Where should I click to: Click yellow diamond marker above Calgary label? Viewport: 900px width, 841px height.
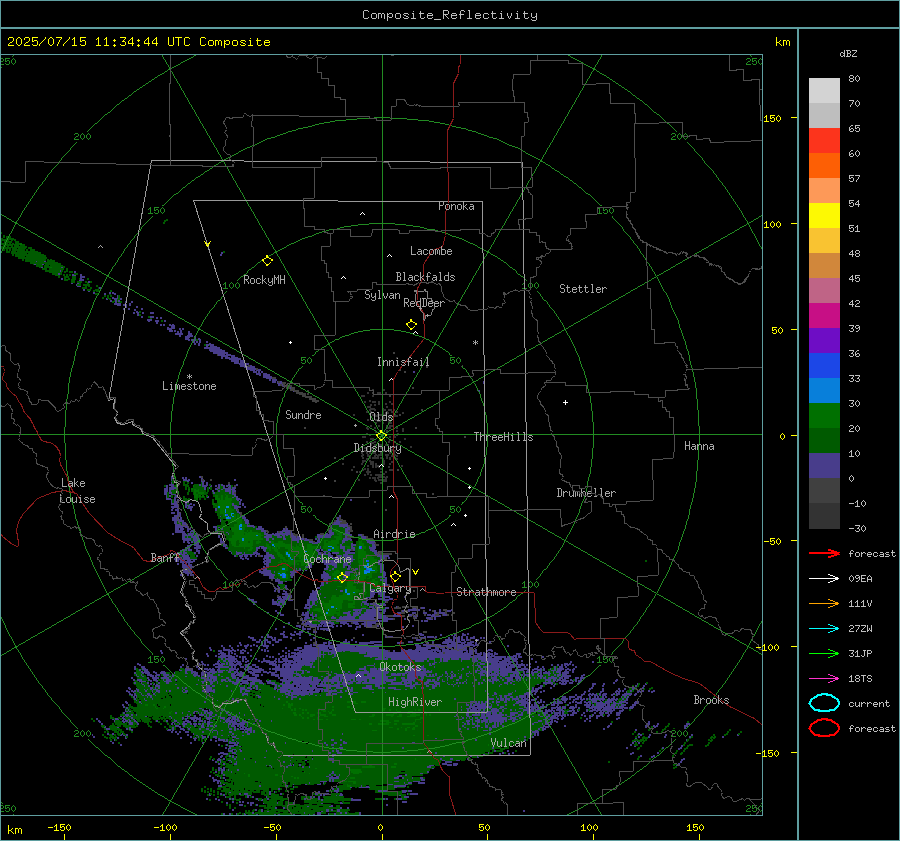coord(395,576)
